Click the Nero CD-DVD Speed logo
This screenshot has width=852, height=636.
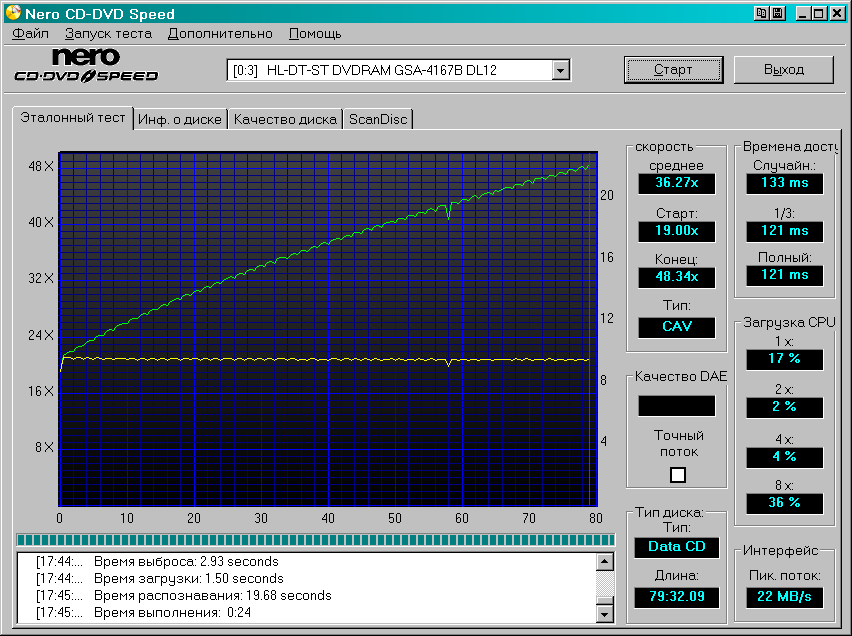pos(86,67)
